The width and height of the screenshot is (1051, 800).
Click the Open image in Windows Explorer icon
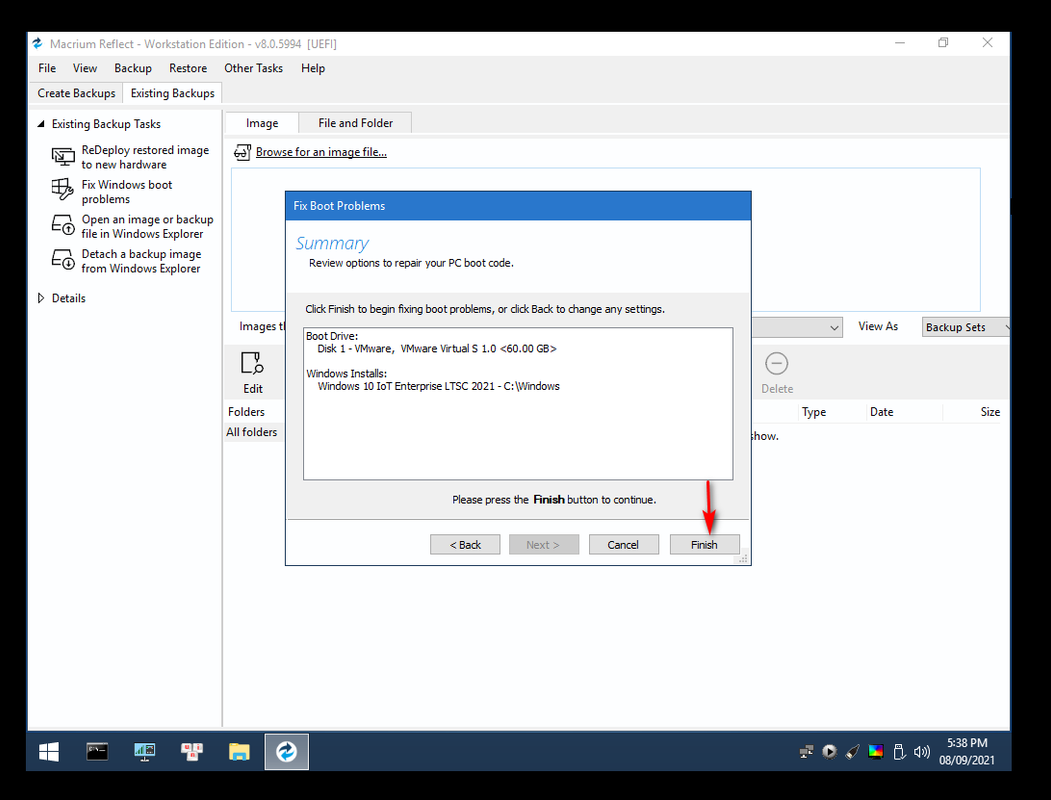pos(63,225)
